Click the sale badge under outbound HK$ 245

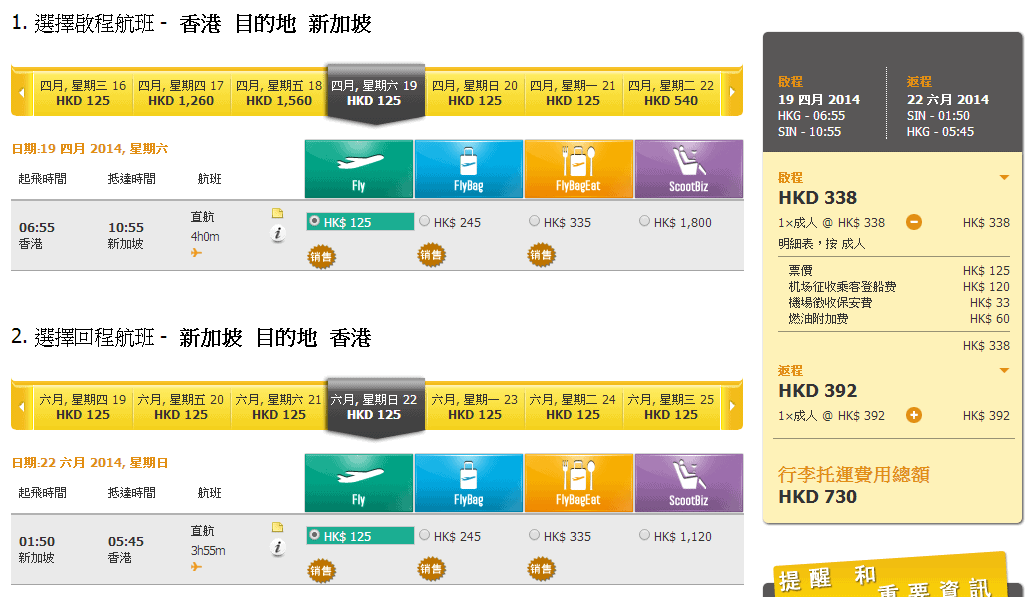pyautogui.click(x=431, y=256)
